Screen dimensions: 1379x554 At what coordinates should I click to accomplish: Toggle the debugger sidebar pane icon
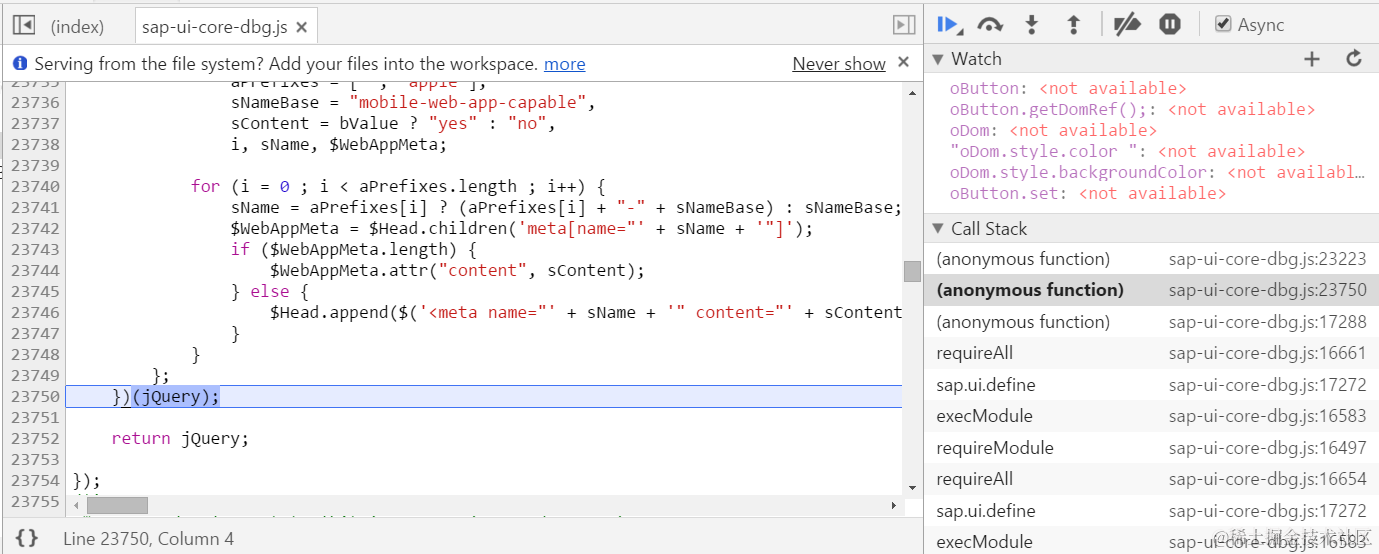[x=904, y=25]
